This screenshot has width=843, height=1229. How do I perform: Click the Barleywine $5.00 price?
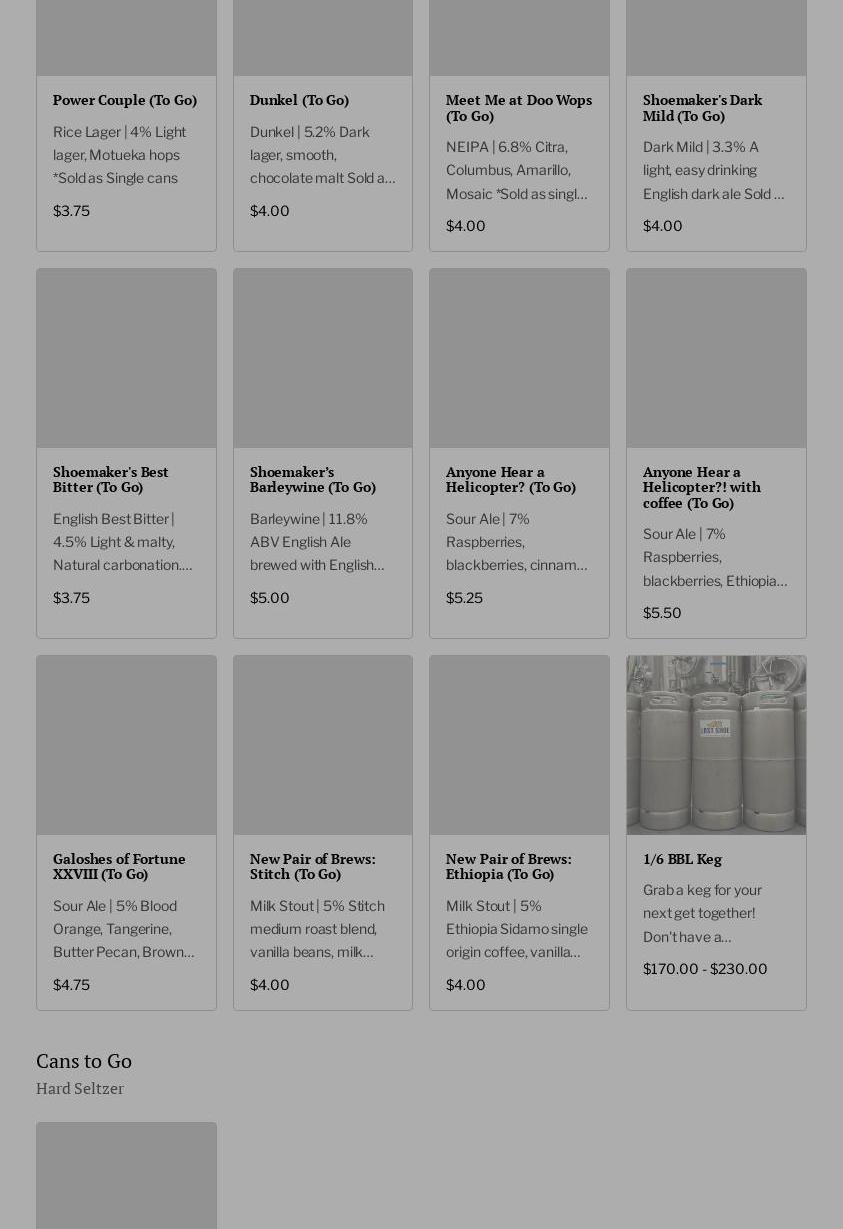coord(269,598)
